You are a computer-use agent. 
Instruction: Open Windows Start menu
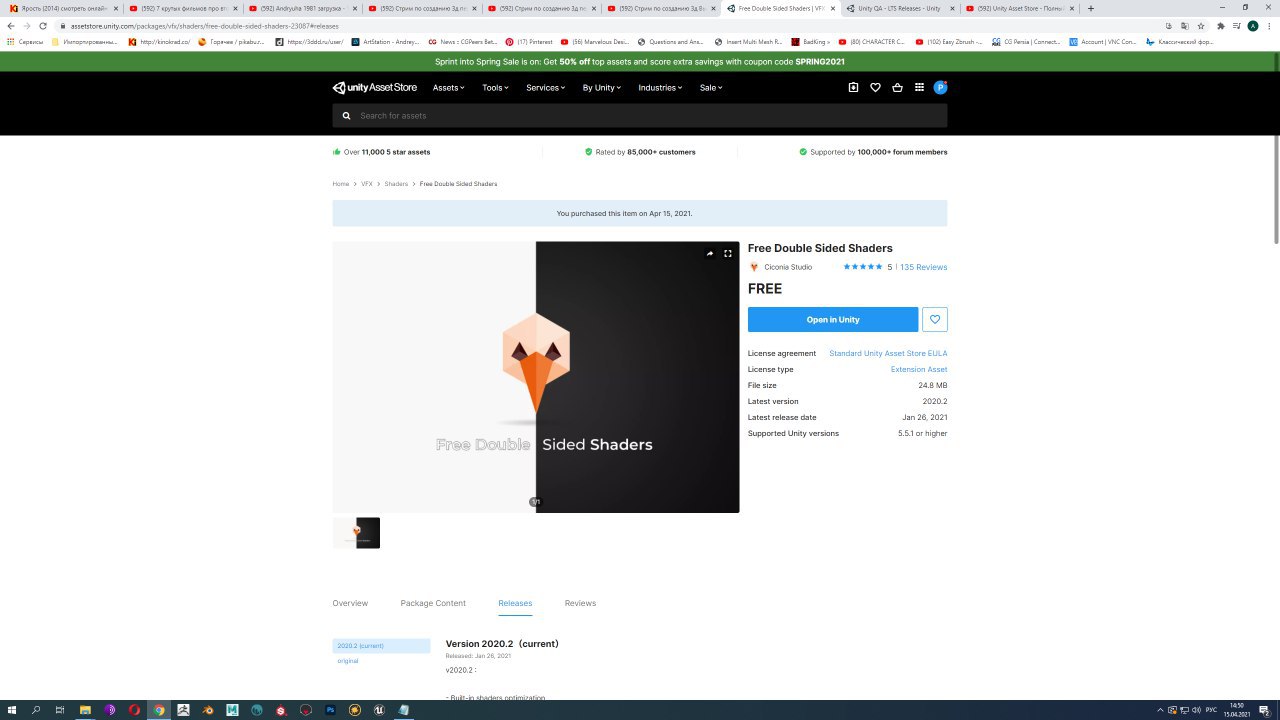click(12, 710)
